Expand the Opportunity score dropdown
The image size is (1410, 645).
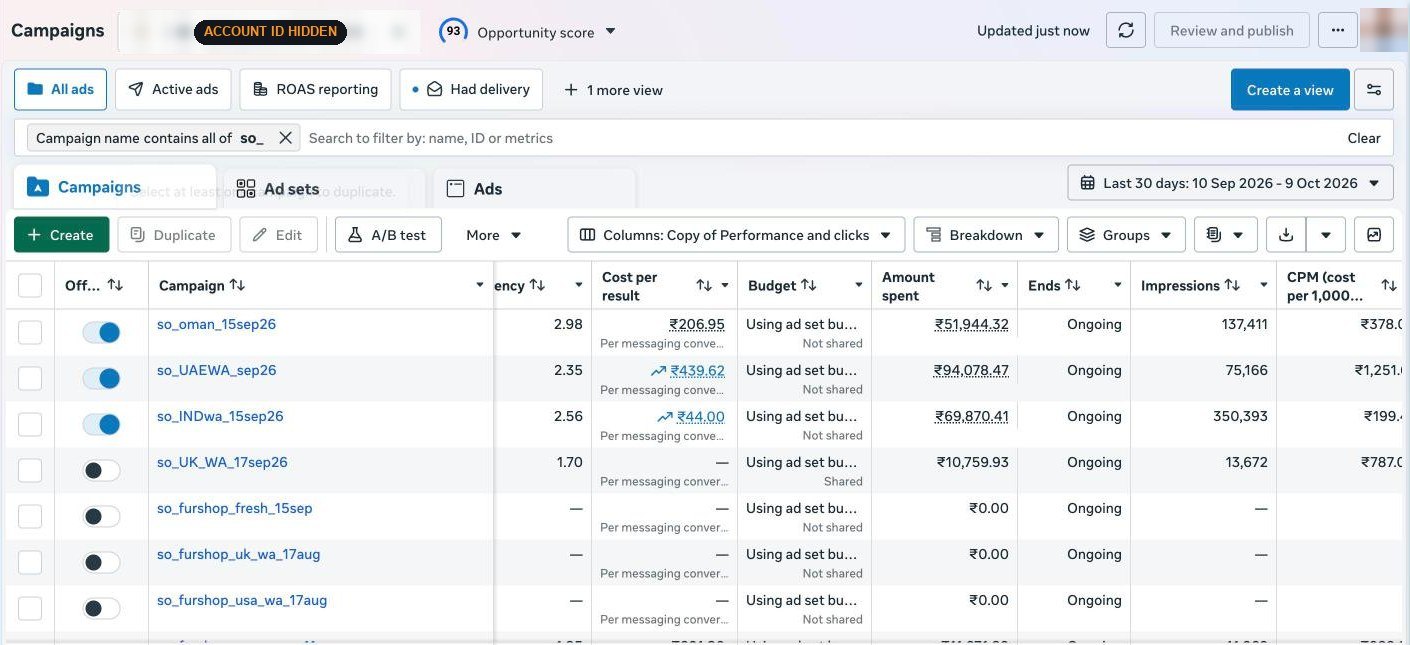(611, 32)
